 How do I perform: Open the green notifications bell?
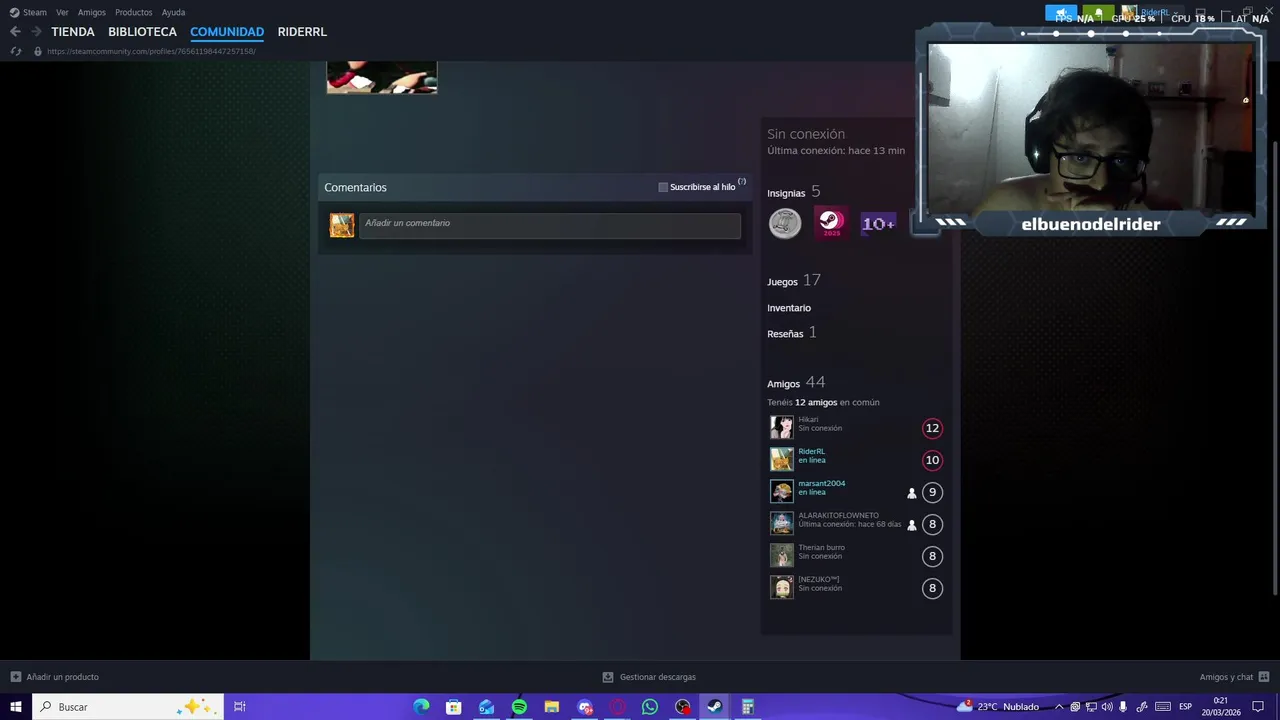[1098, 13]
